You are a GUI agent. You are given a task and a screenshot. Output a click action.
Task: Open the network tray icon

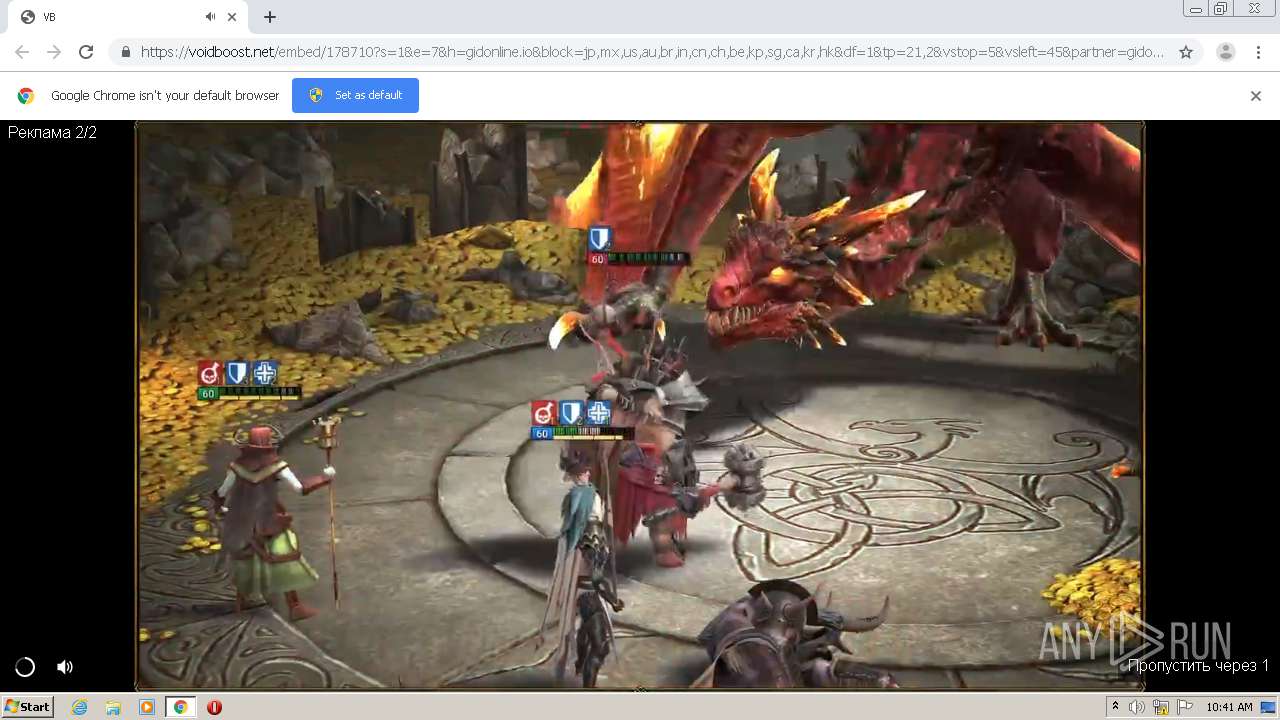coord(1161,707)
